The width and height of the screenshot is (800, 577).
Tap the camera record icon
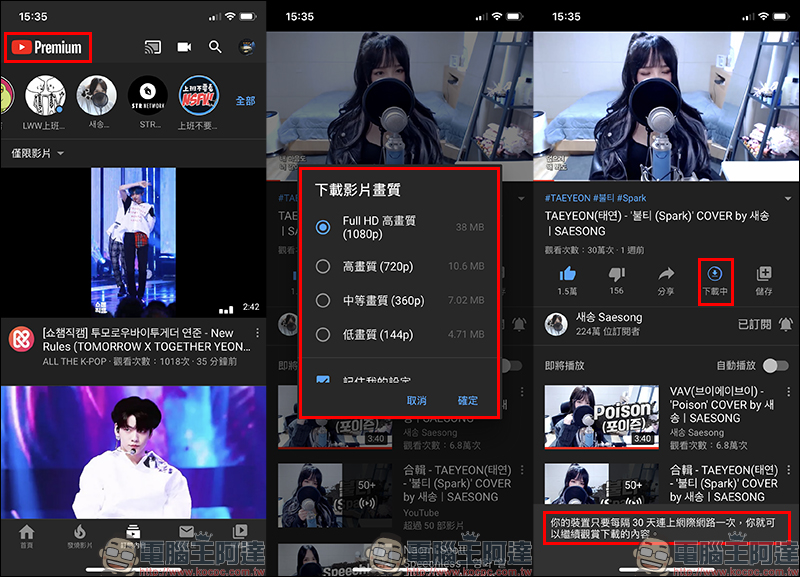click(x=184, y=47)
